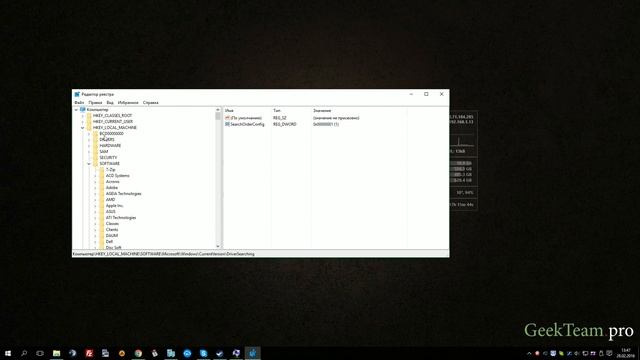The height and width of the screenshot is (360, 640).
Task: Select the Компьютер computer icon
Action: pyautogui.click(x=83, y=110)
